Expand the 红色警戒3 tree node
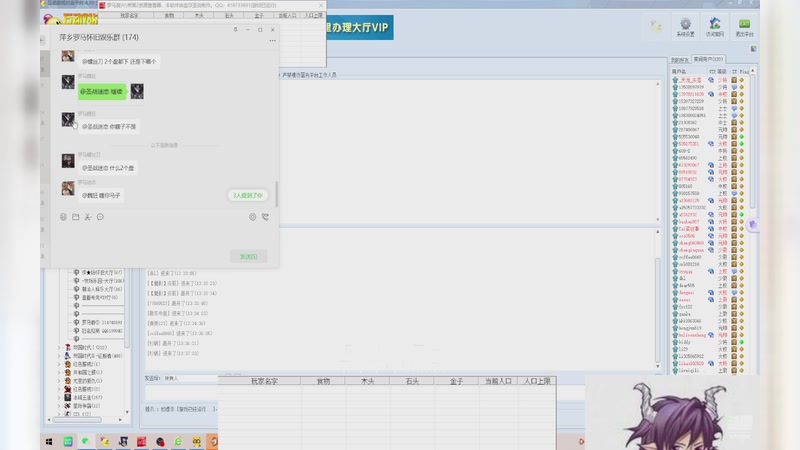 [x=59, y=389]
